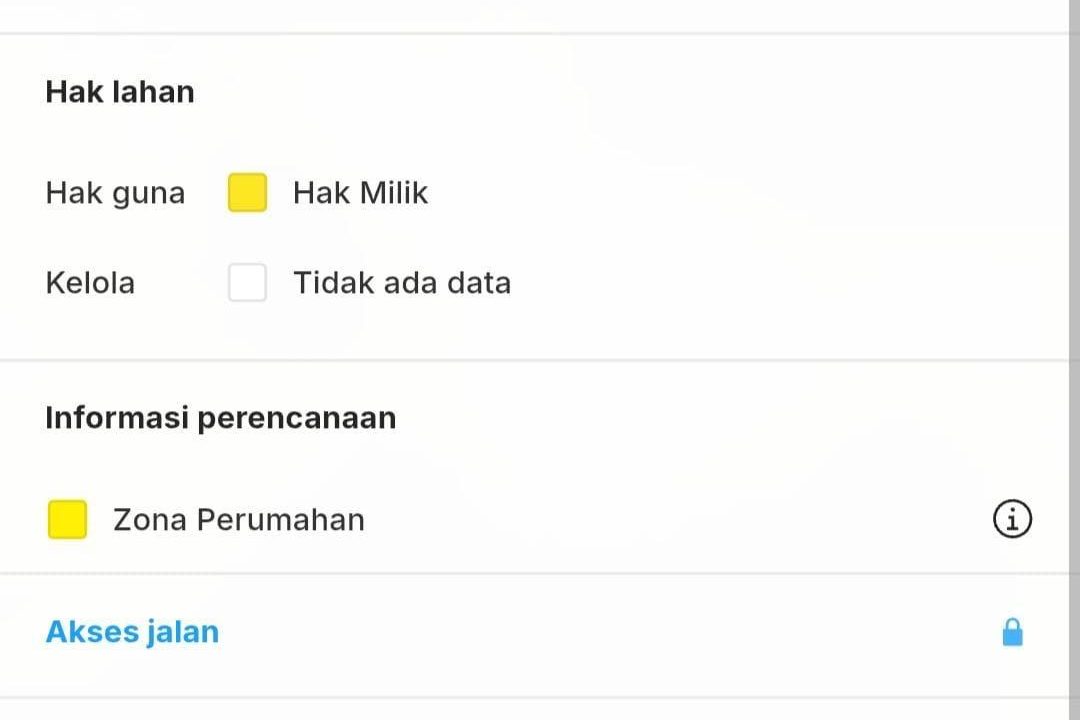
Task: Click the Zona Perumahan text
Action: pos(239,520)
